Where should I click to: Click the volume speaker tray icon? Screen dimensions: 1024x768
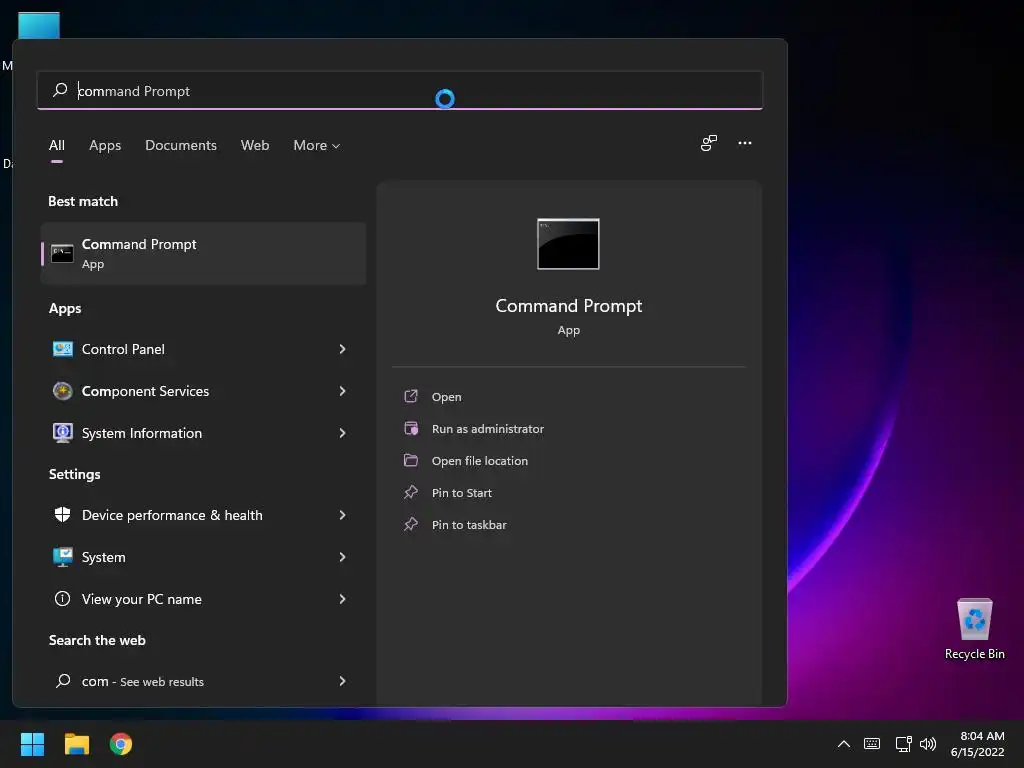[x=927, y=744]
